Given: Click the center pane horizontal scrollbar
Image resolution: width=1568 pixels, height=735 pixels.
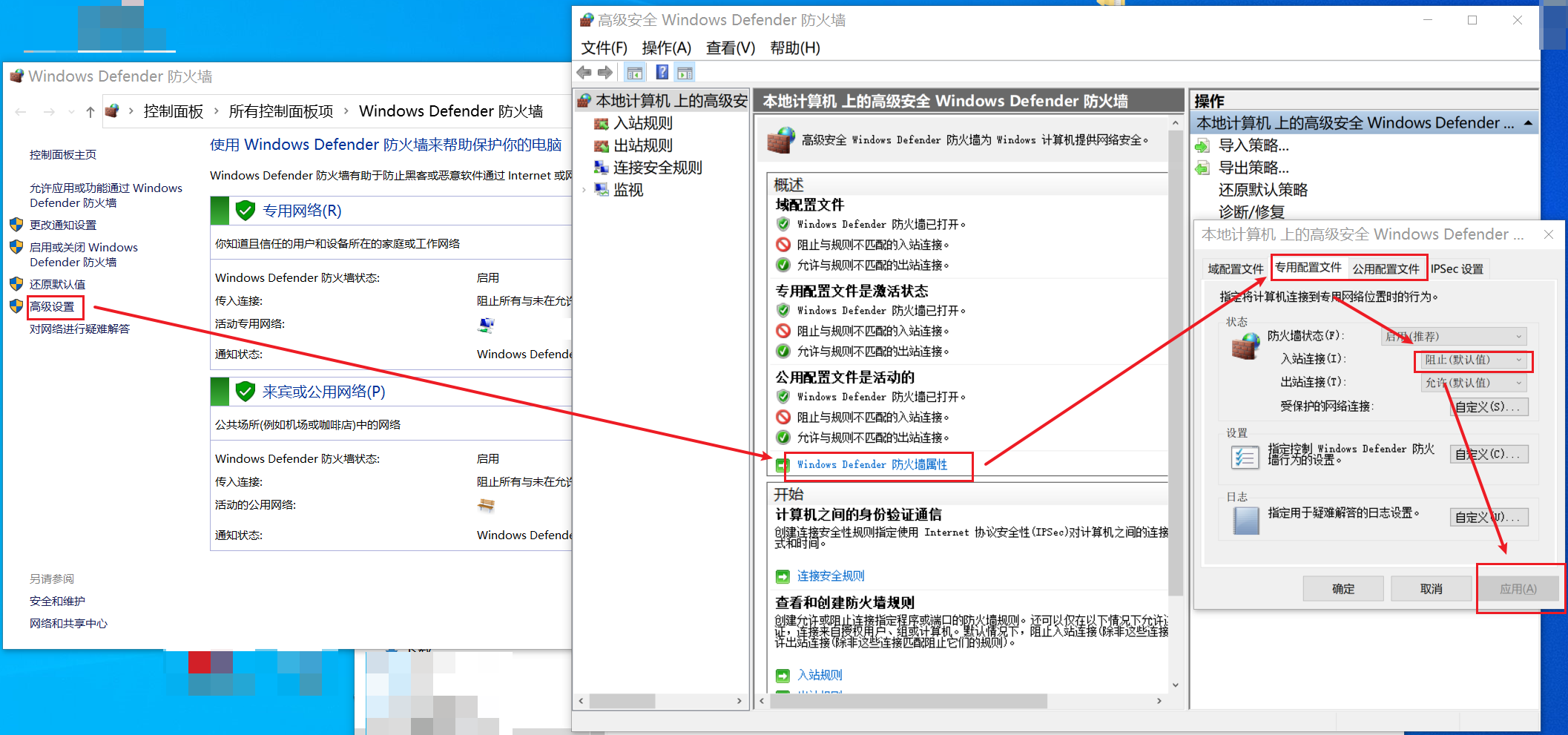Looking at the screenshot, I should (x=909, y=701).
